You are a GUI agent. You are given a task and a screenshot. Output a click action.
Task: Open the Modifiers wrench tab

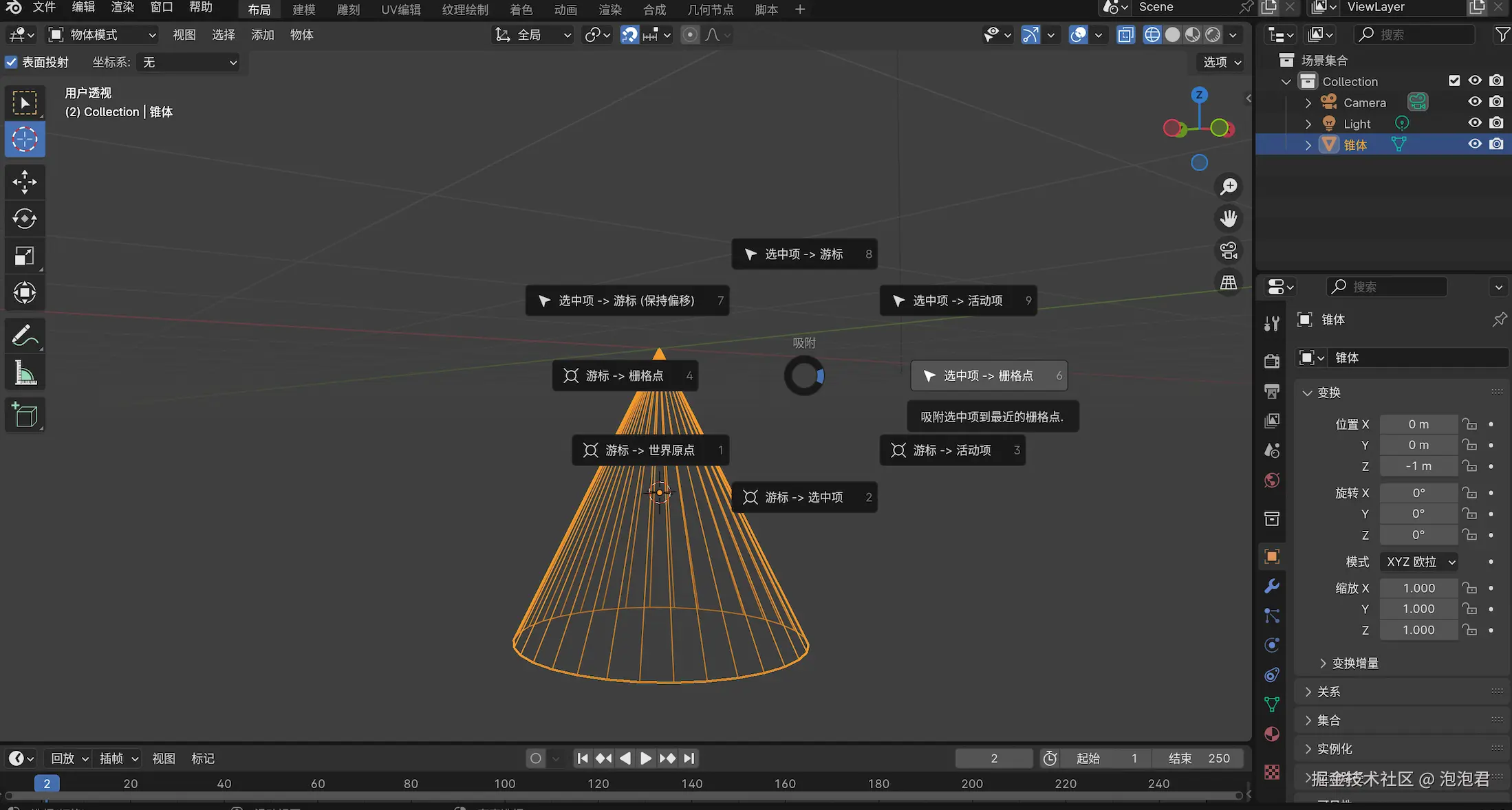(1272, 586)
